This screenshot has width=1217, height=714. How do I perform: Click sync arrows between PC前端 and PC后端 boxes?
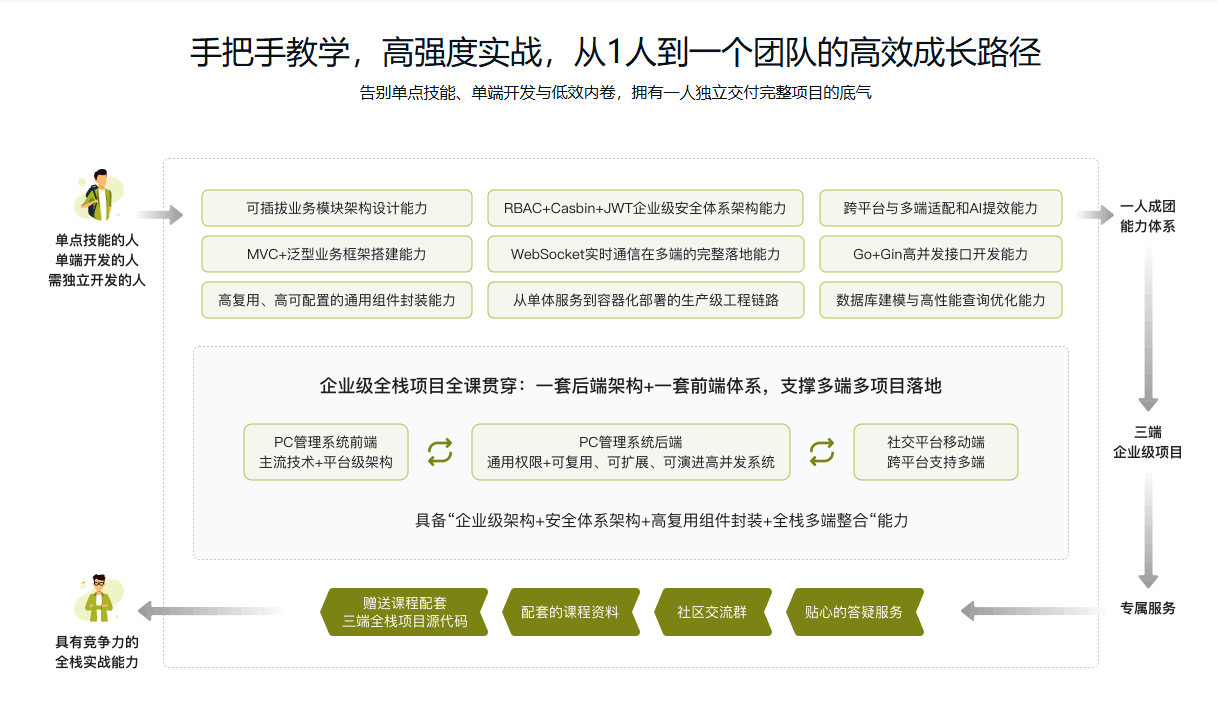click(440, 452)
